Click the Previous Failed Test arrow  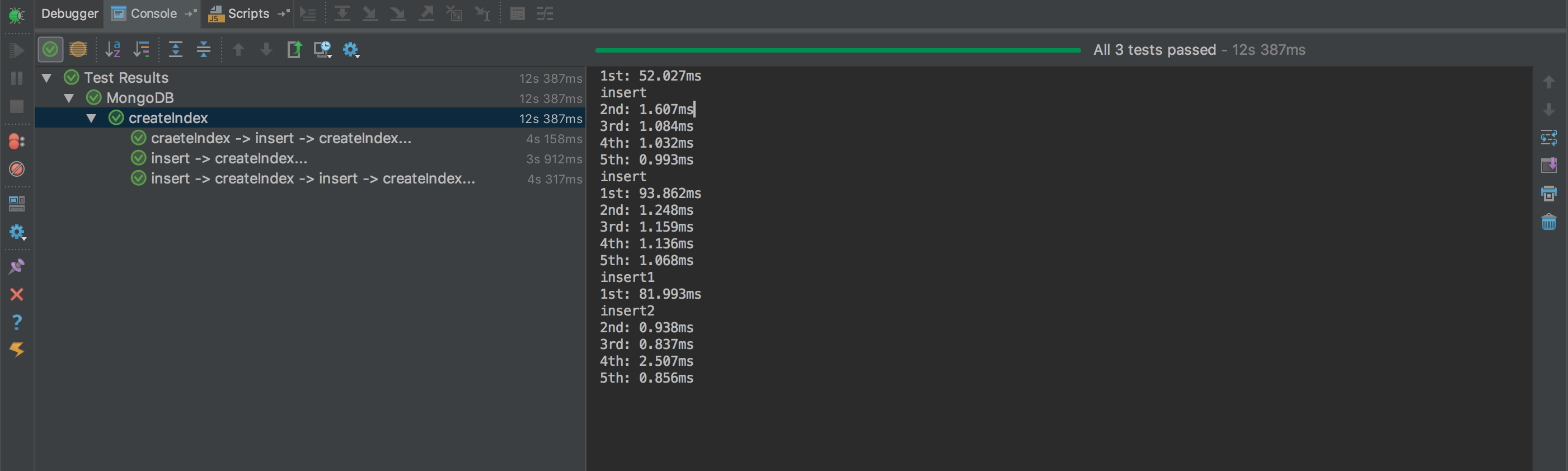238,49
